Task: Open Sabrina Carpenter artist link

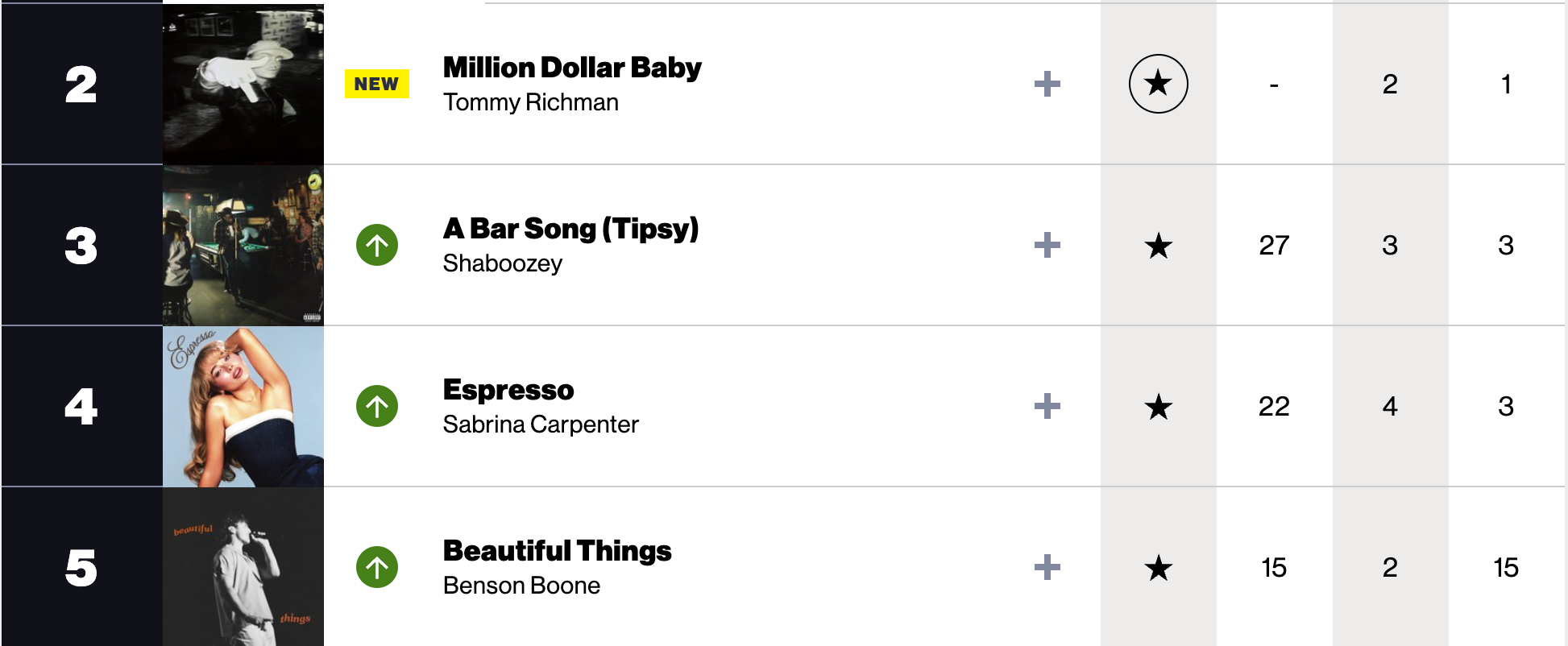Action: pyautogui.click(x=541, y=424)
